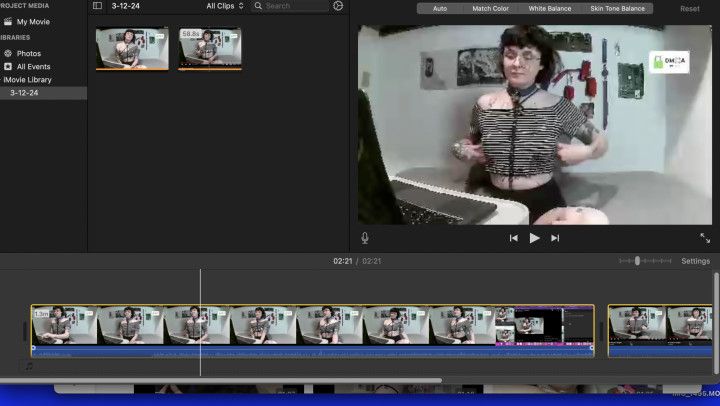Viewport: 720px width, 406px height.
Task: Open timeline Settings
Action: (695, 261)
